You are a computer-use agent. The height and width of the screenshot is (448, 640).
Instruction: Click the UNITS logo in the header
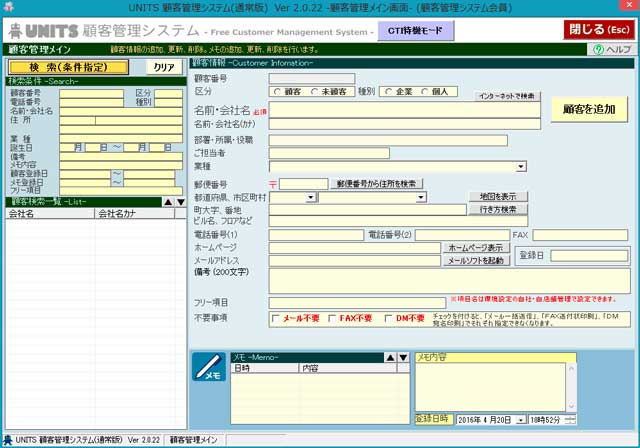tap(43, 31)
